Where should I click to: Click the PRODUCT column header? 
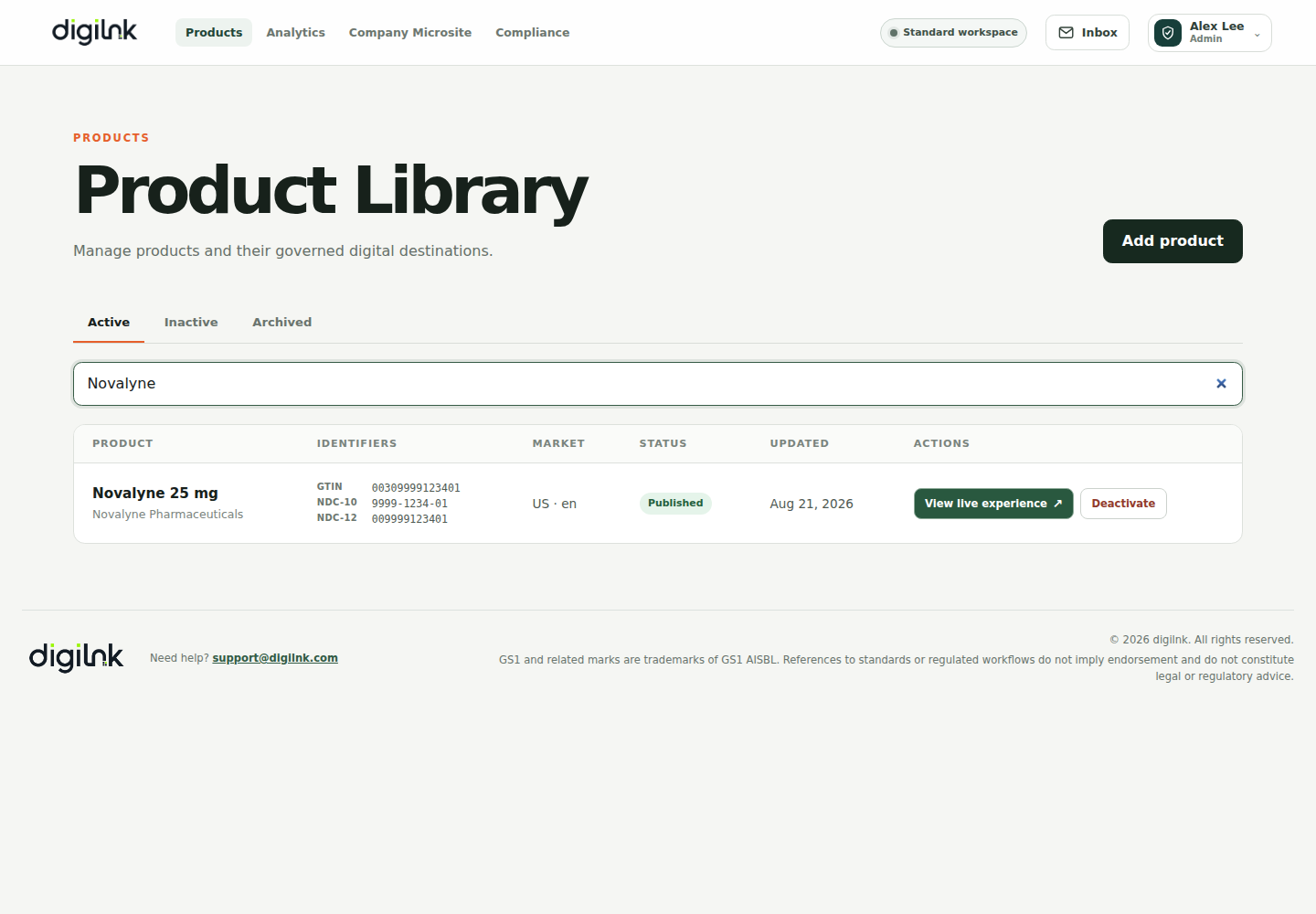coord(122,444)
